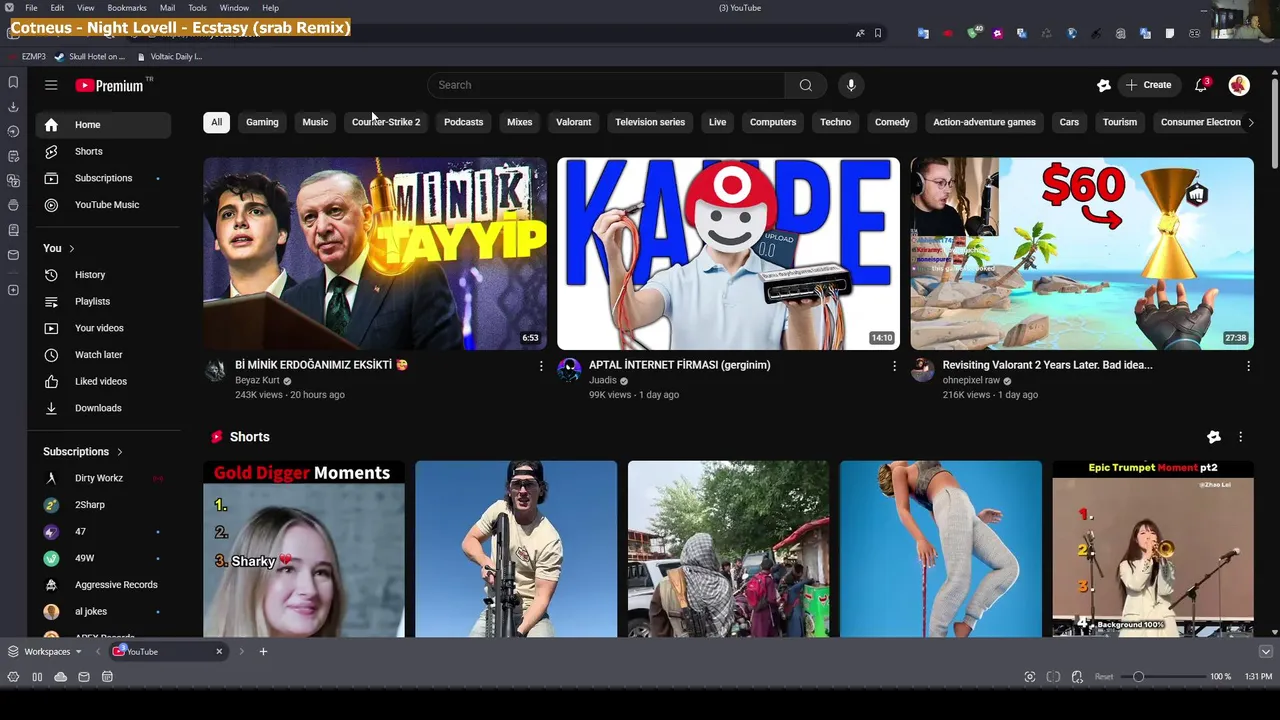
Task: Open more options for Beyaz Kurt video
Action: tap(541, 366)
